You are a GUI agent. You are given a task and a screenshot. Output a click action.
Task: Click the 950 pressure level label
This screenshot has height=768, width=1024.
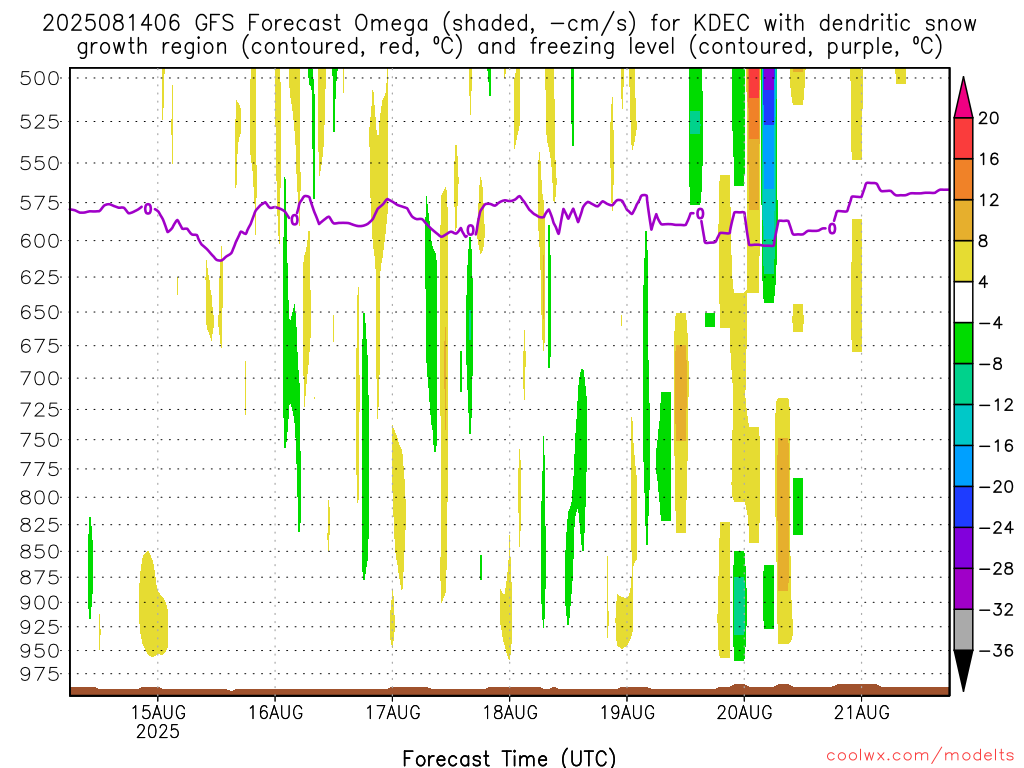pos(40,651)
